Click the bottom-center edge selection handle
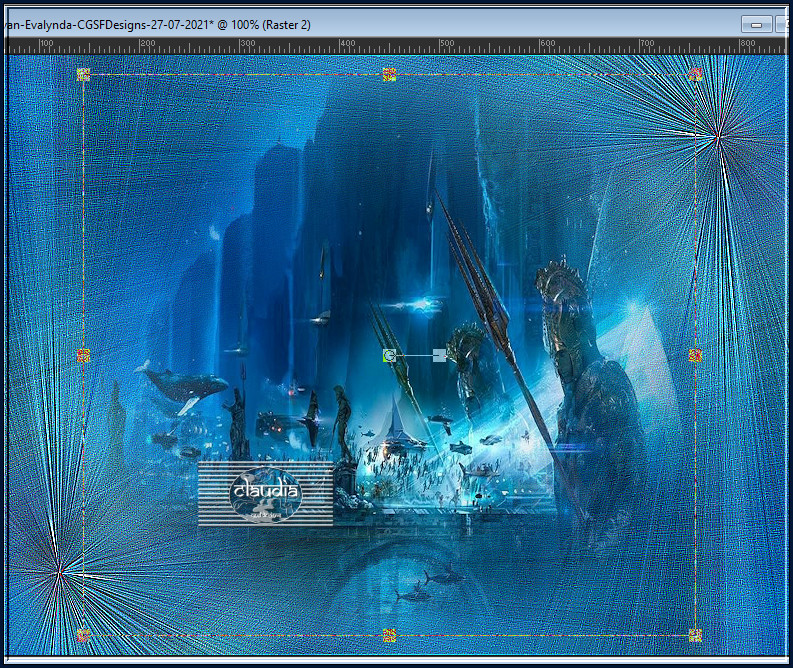793x668 pixels. coord(389,636)
